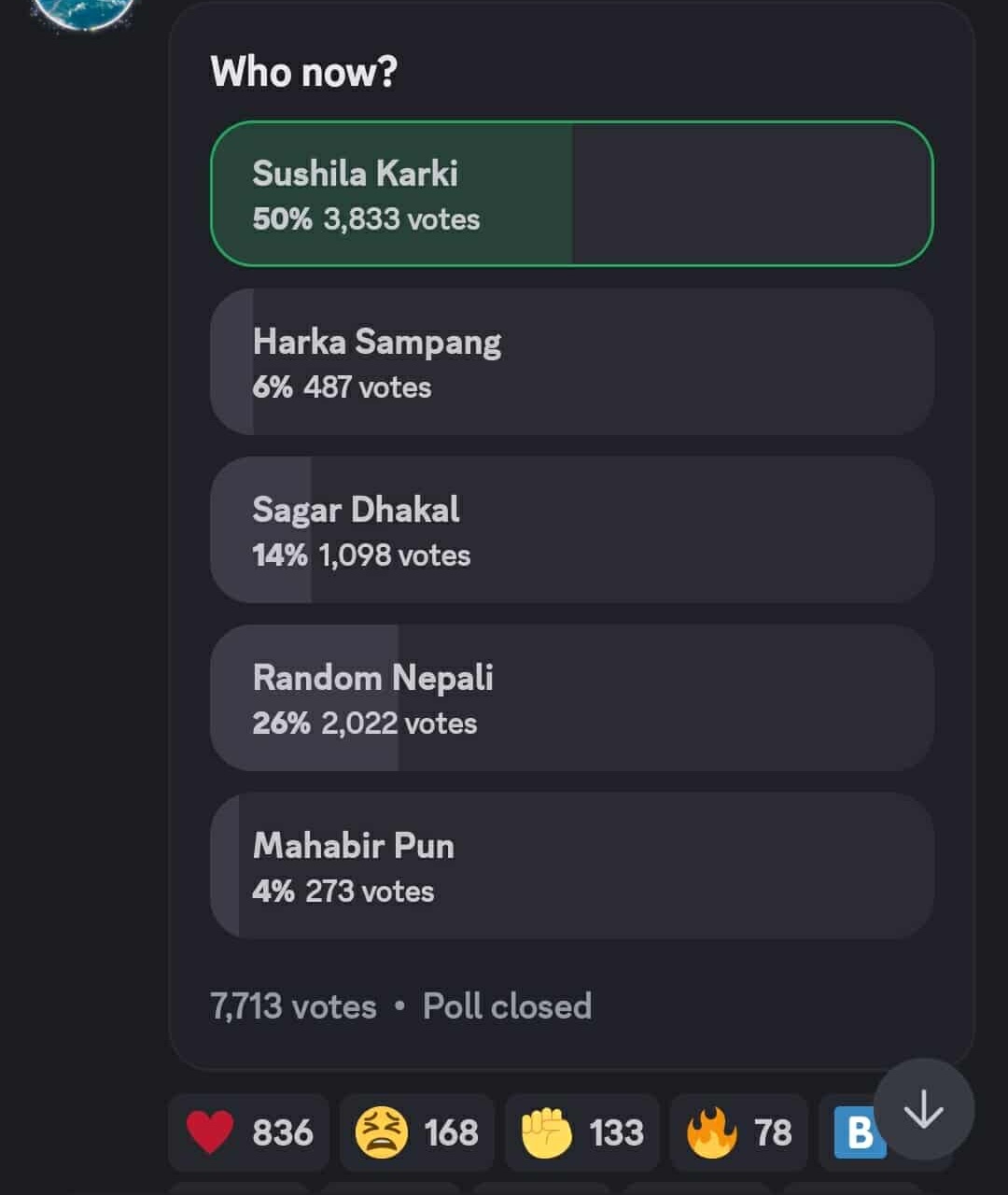Jump to latest with down arrow button
The height and width of the screenshot is (1195, 1008).
[x=924, y=1110]
